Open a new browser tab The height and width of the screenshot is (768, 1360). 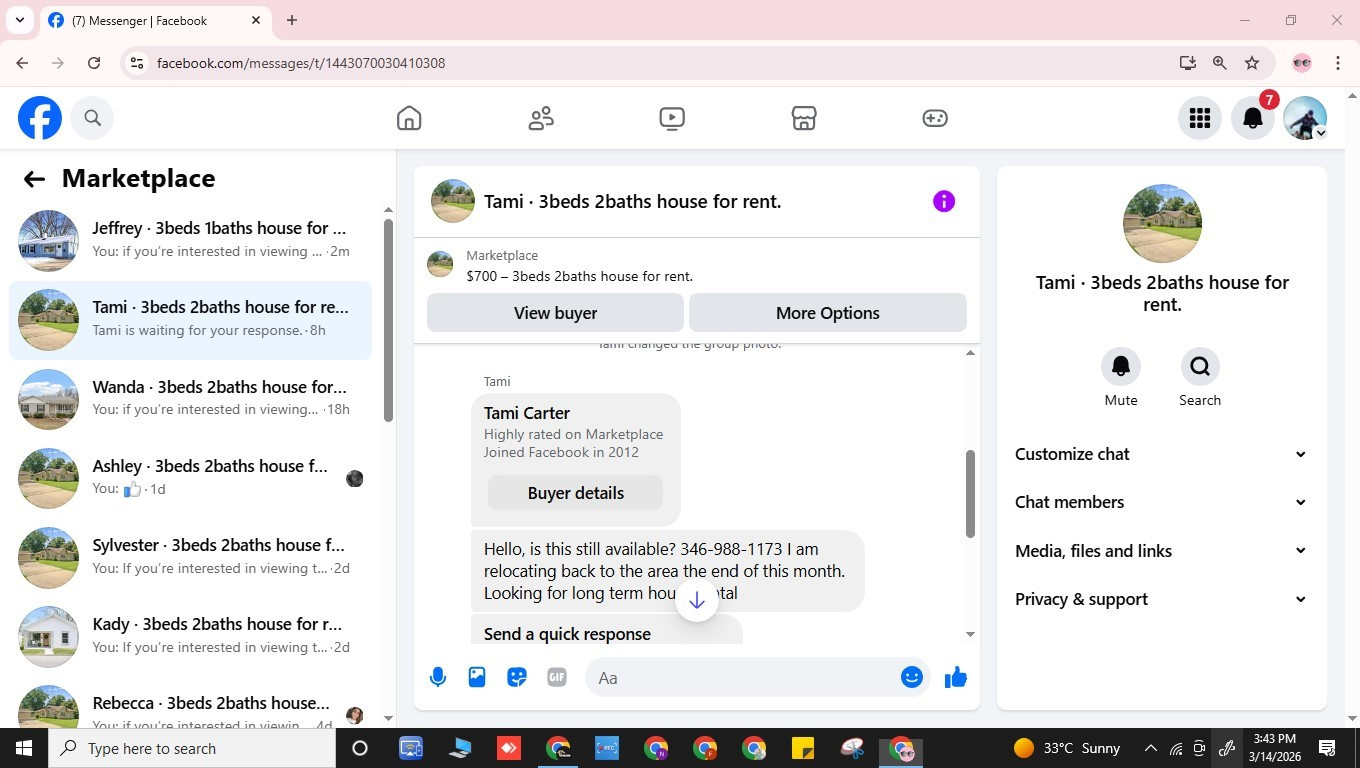(292, 20)
